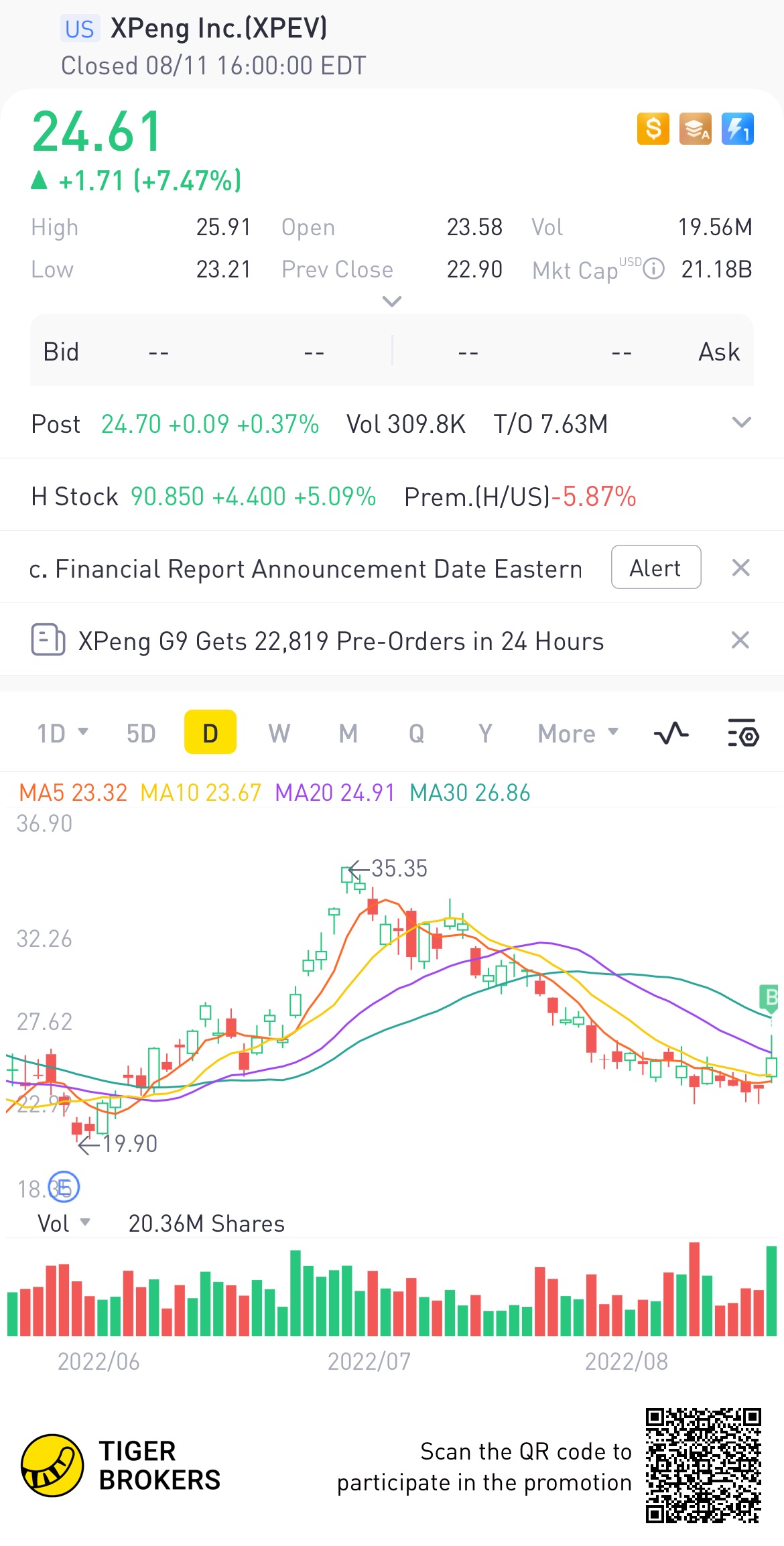Image resolution: width=784 pixels, height=1546 pixels.
Task: Tap the brown layered stack badge icon
Action: 695,129
